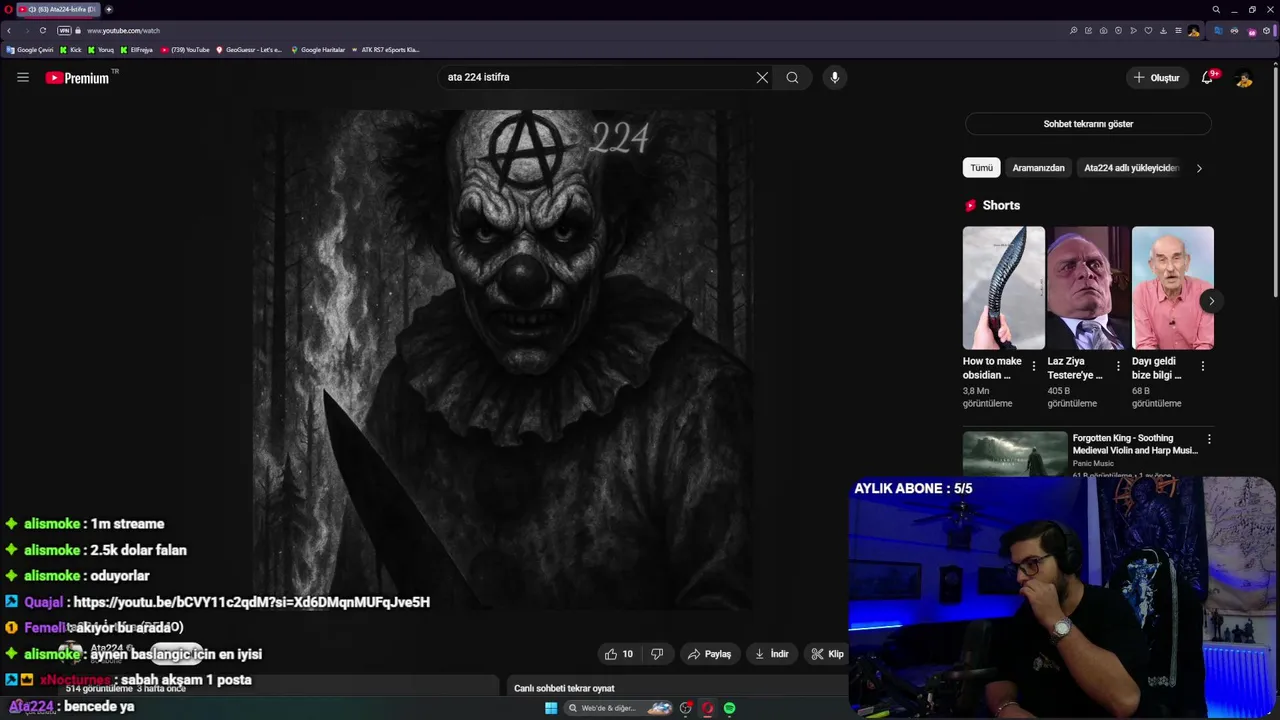1280x720 pixels.
Task: Select the Ata224 adlı yükleyiciden chip
Action: (1131, 168)
